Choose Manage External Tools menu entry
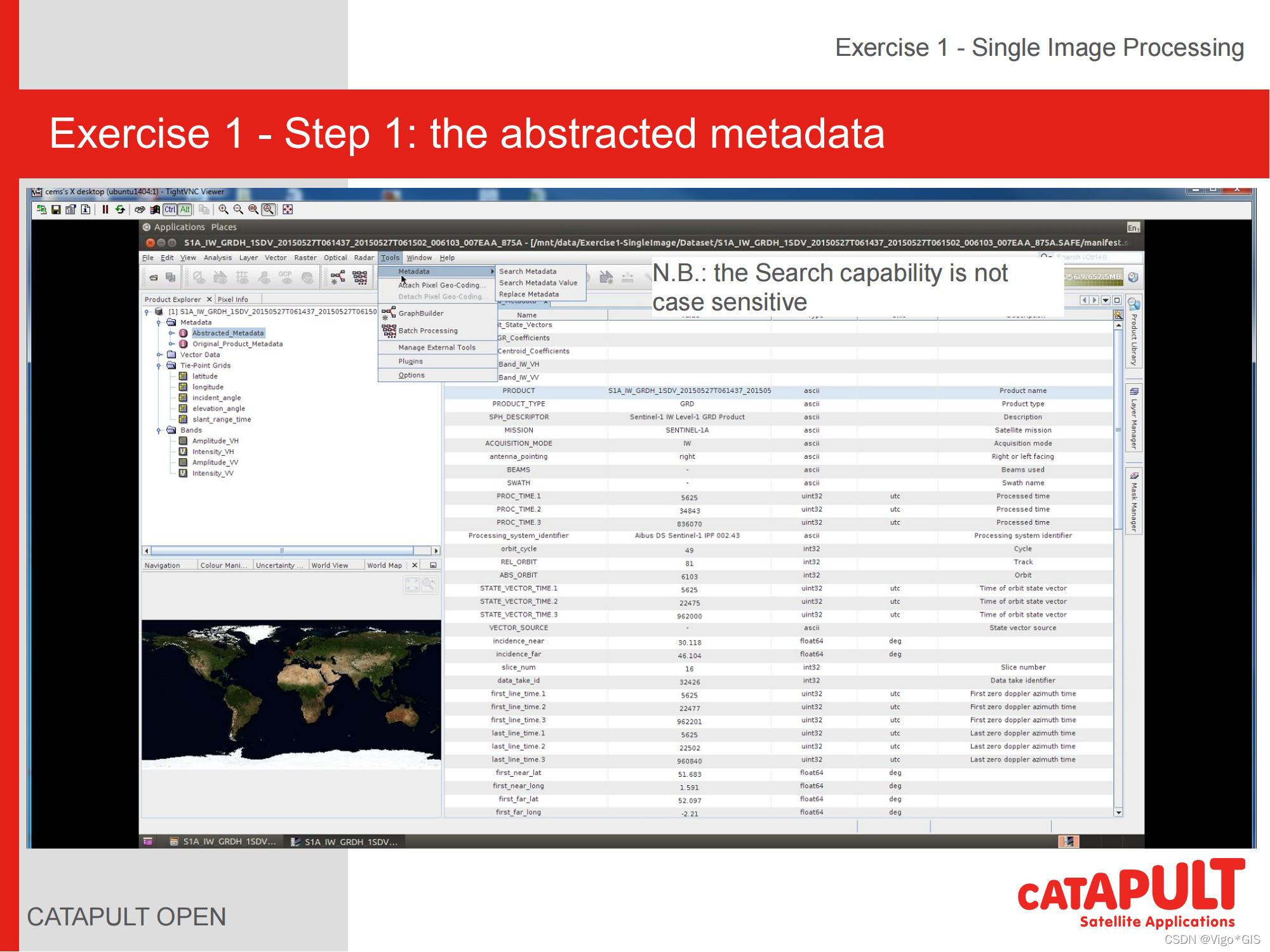Screen dimensions: 1270x952 [x=438, y=348]
